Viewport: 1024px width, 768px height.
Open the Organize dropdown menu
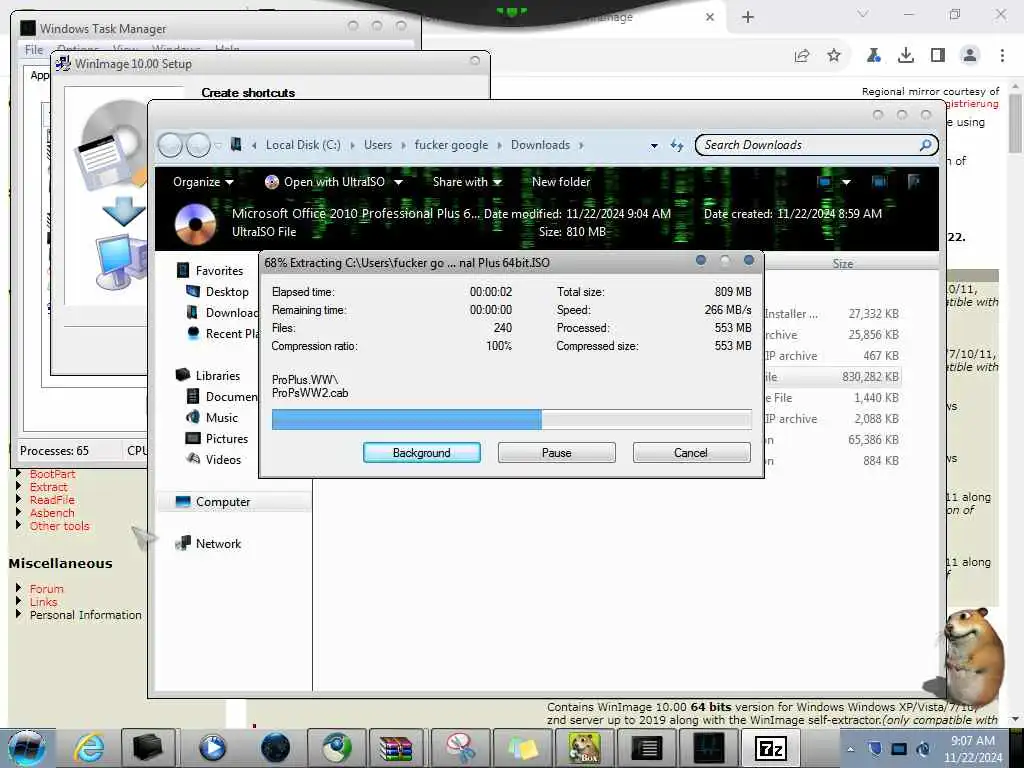(203, 182)
